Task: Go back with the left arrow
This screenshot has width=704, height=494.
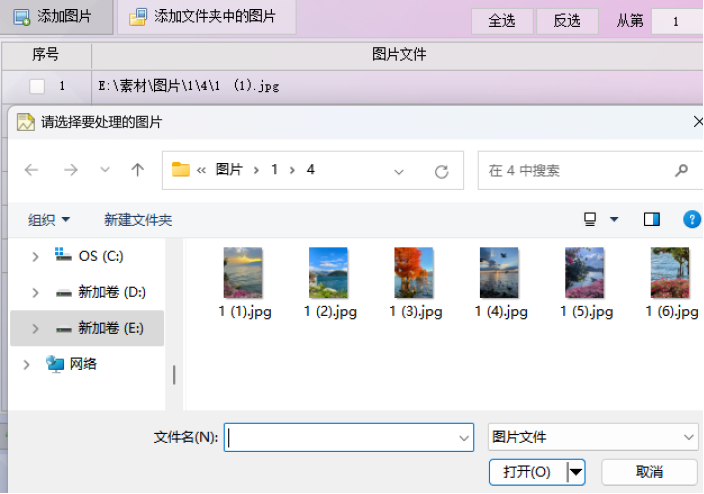Action: tap(31, 170)
